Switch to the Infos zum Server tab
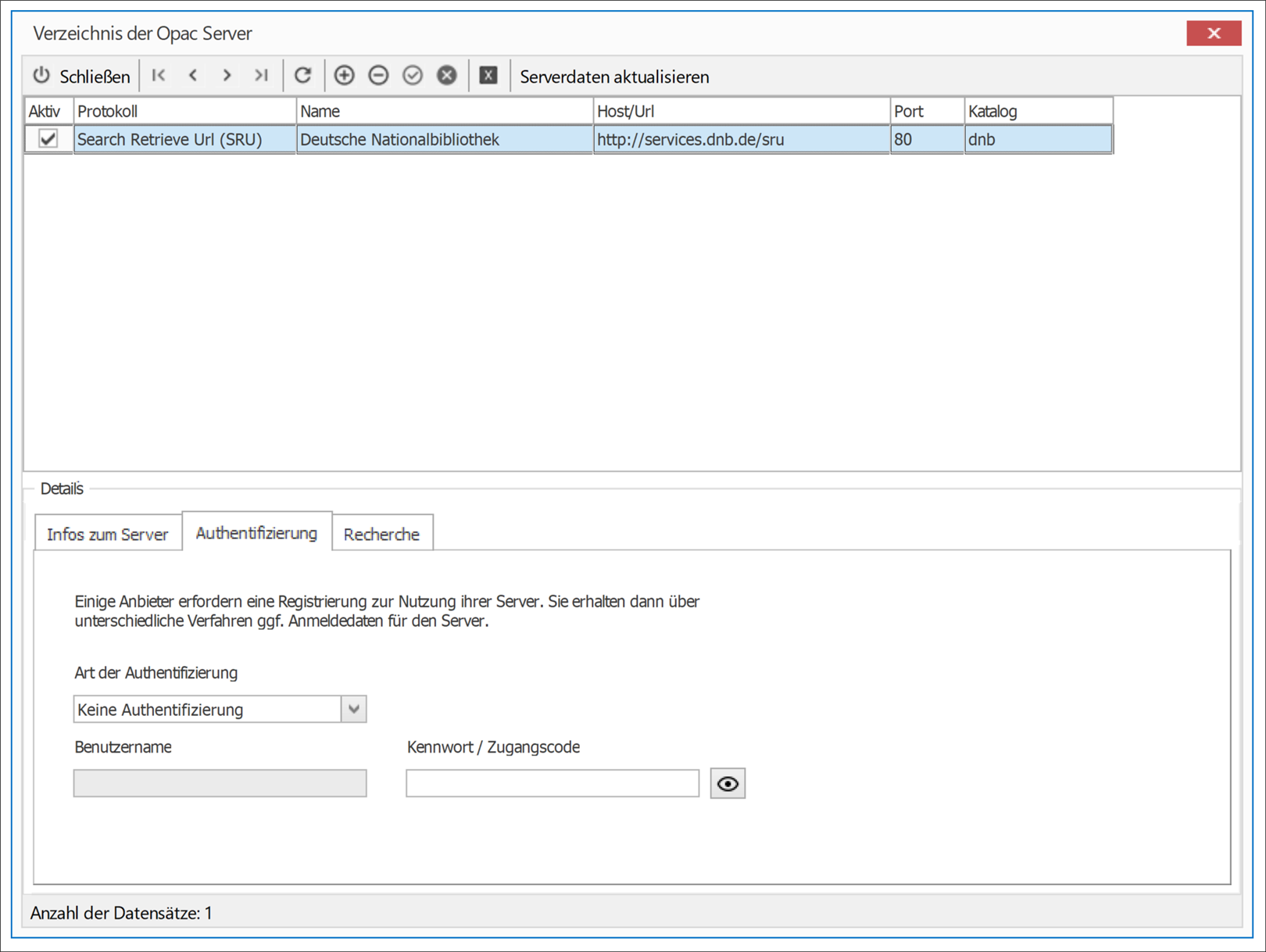This screenshot has height=952, width=1266. click(108, 534)
